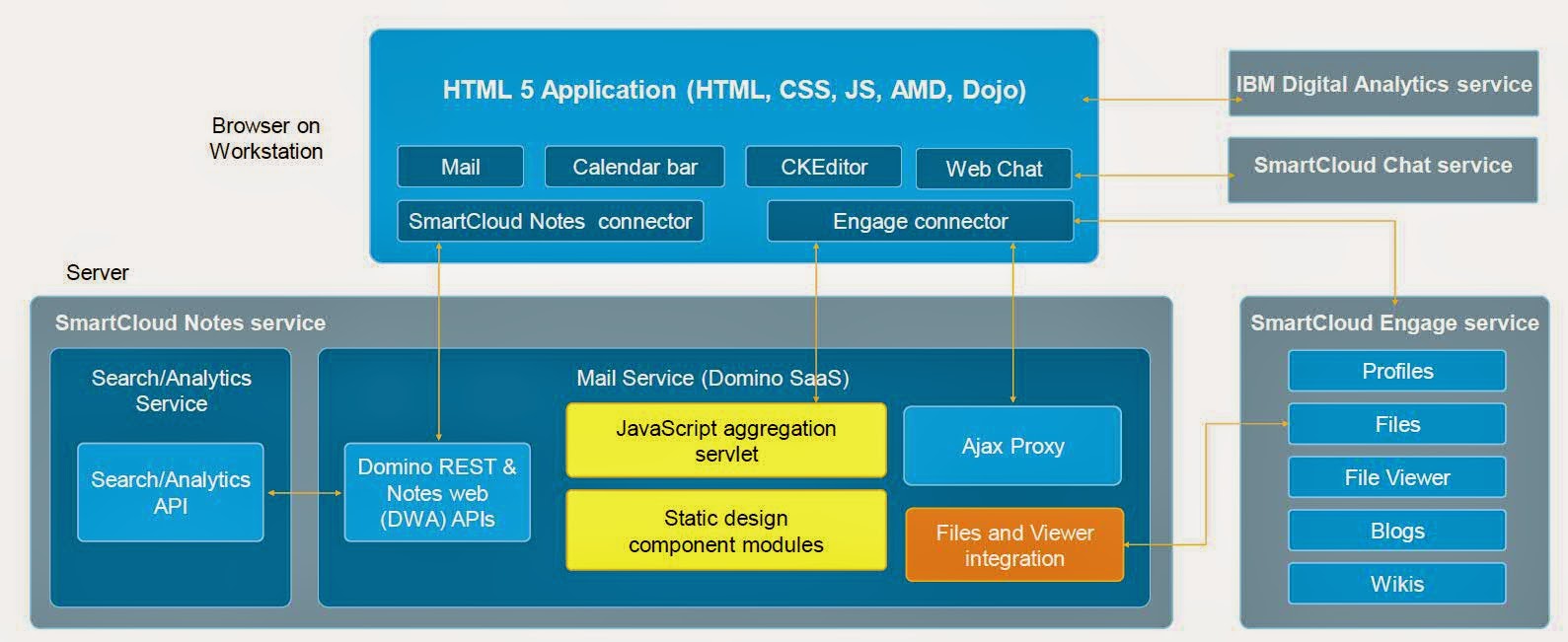Click the CKEditor component box
This screenshot has height=642, width=1568.
coord(823,167)
